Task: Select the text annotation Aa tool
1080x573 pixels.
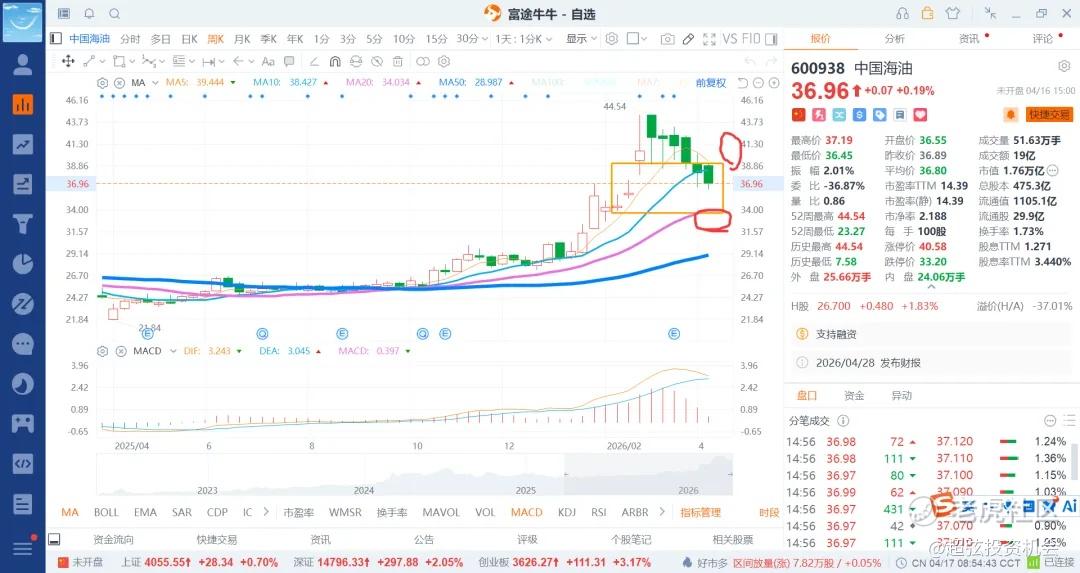Action: pyautogui.click(x=269, y=61)
